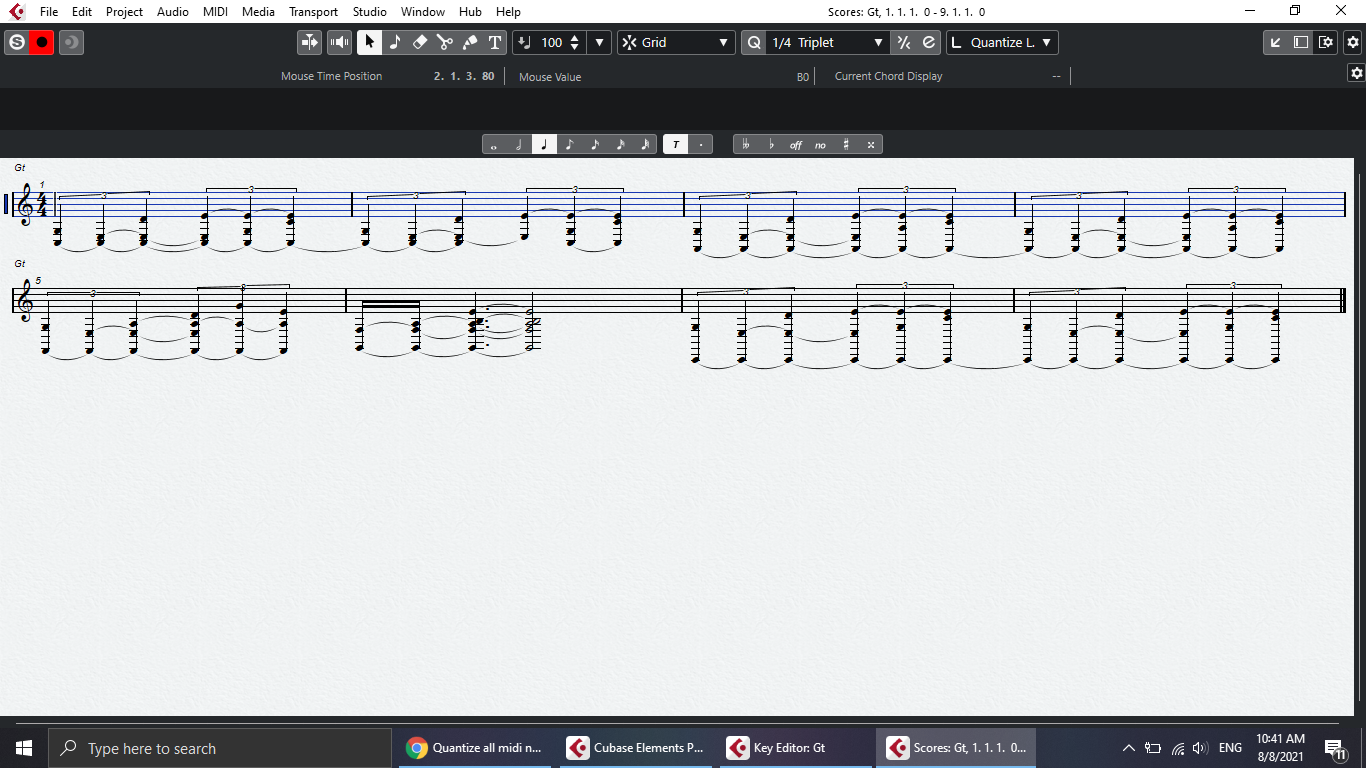Enable acoustic feedback speaker icon
The height and width of the screenshot is (768, 1366).
tap(339, 42)
